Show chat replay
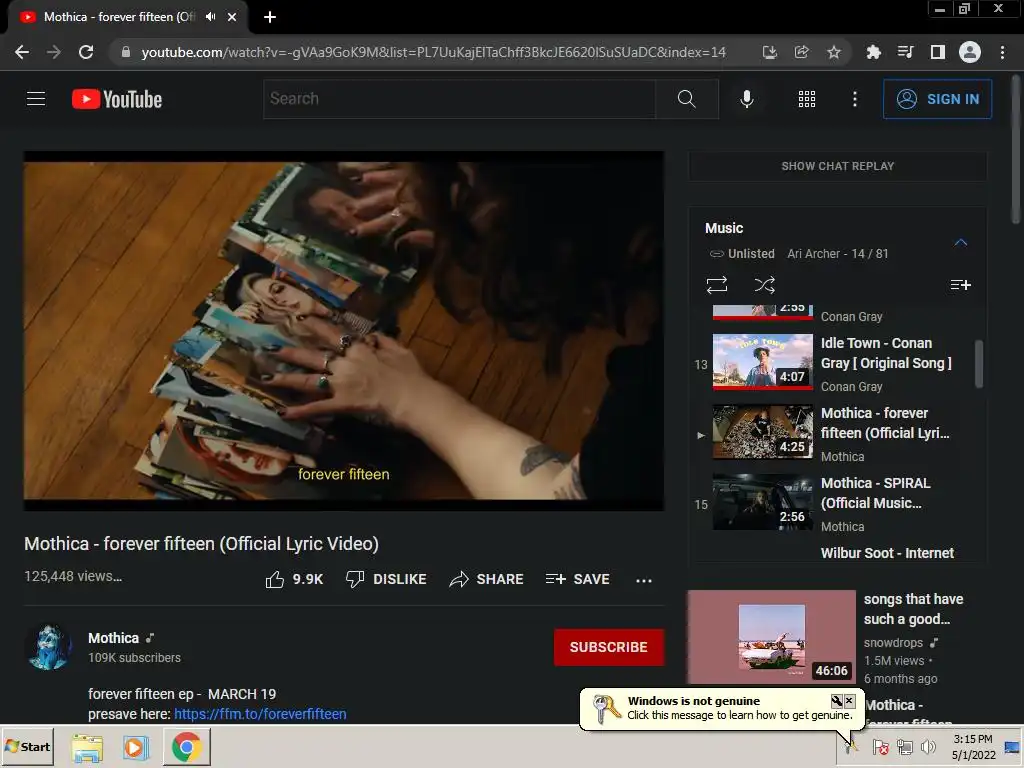The width and height of the screenshot is (1024, 768). (x=838, y=166)
